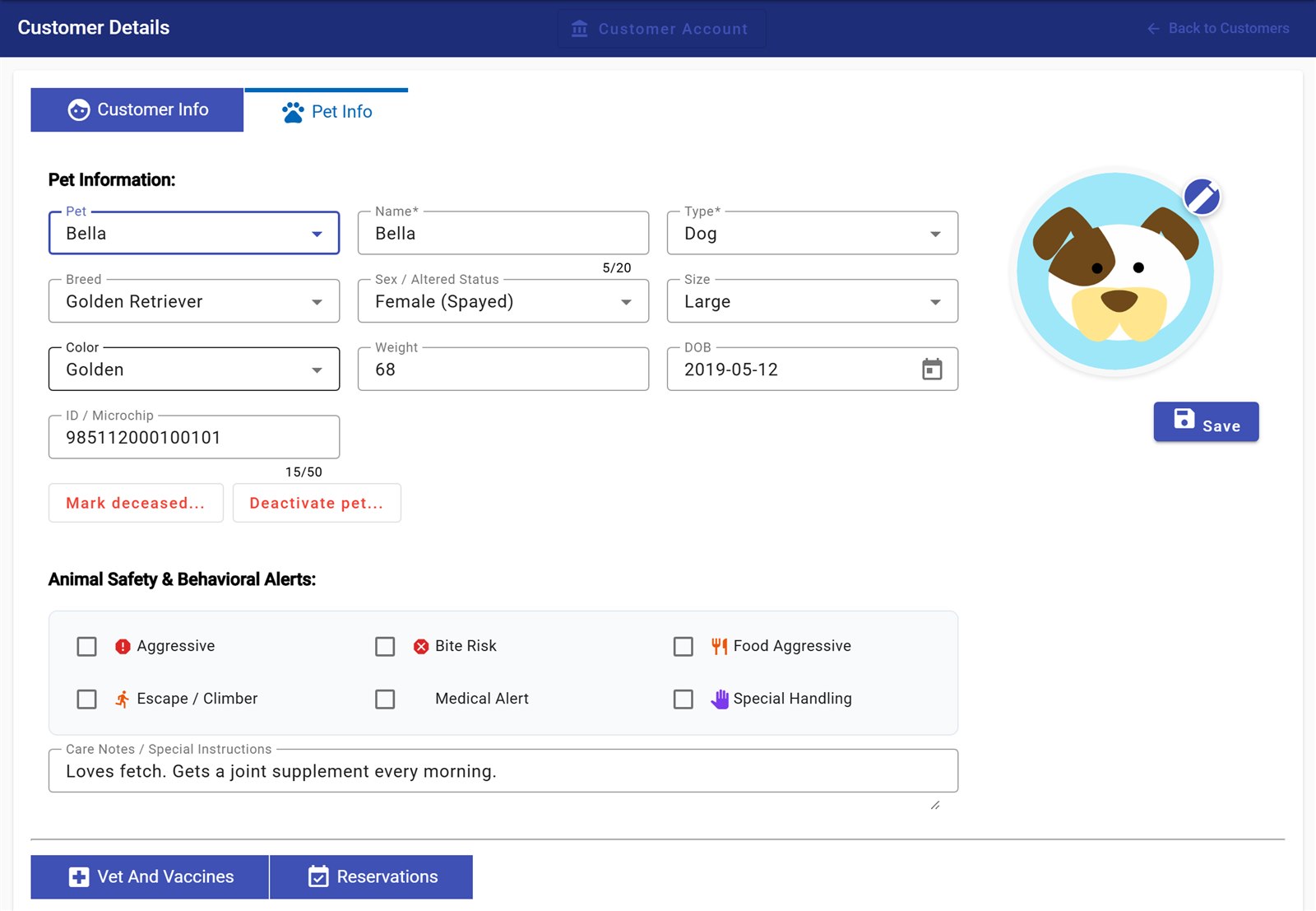The image size is (1316, 911).
Task: Click the back arrow icon near Back to Customers
Action: coord(1153,29)
